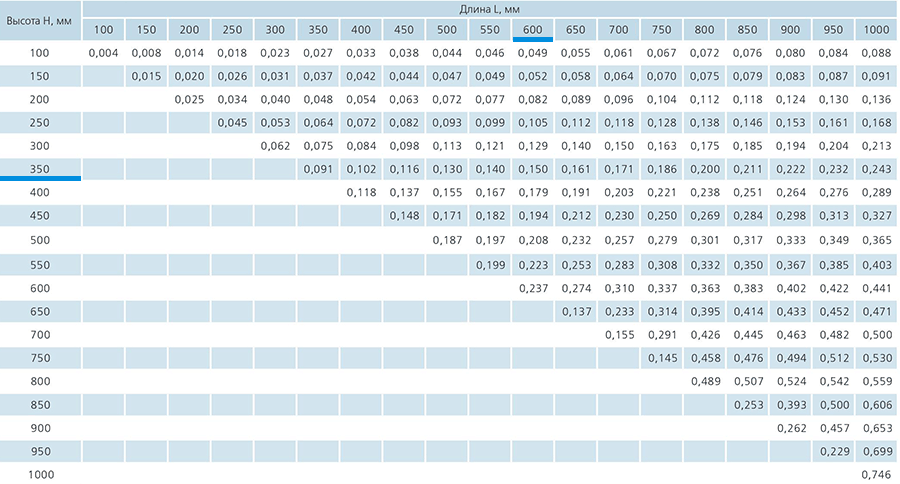Click the value 0,237 in row 600
900x484 pixels.
[533, 289]
